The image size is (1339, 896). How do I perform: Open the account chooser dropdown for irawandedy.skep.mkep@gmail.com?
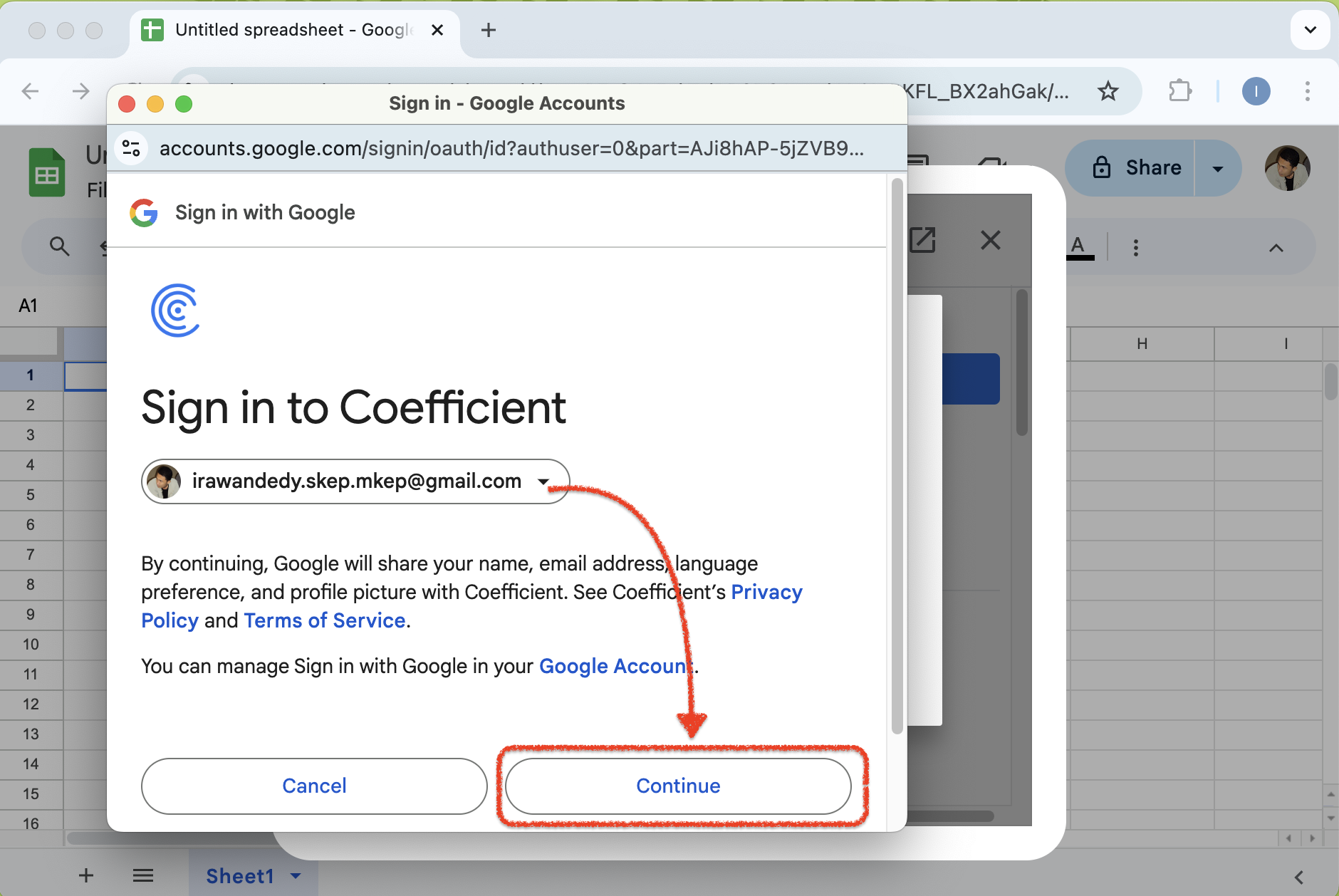point(355,481)
